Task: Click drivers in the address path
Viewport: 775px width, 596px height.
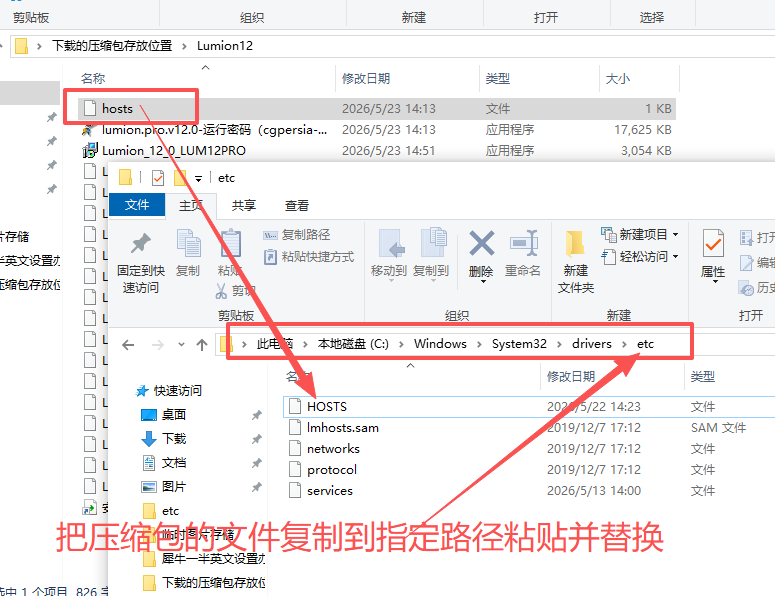Action: (592, 344)
